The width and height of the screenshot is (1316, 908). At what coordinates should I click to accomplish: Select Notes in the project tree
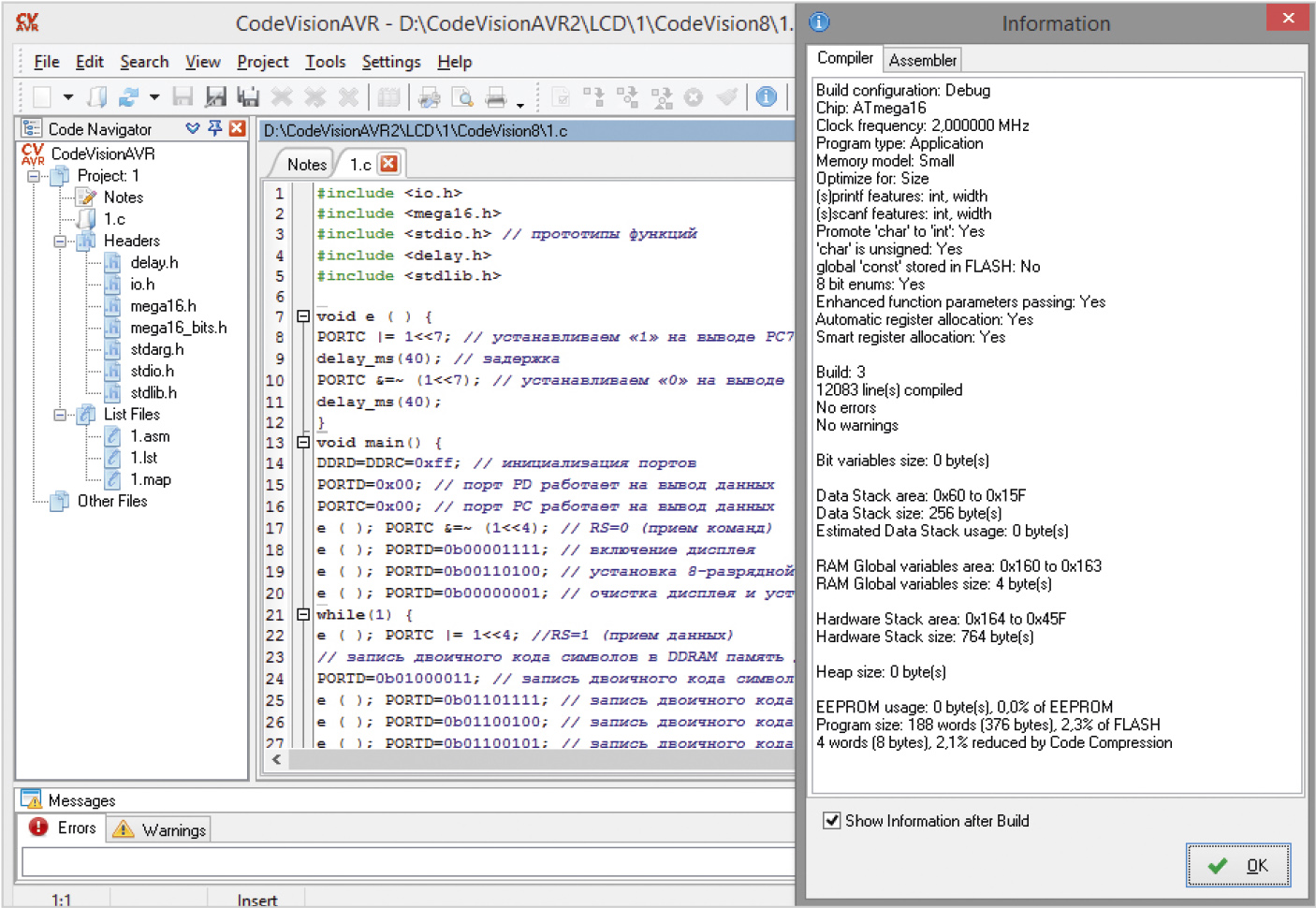pos(124,198)
